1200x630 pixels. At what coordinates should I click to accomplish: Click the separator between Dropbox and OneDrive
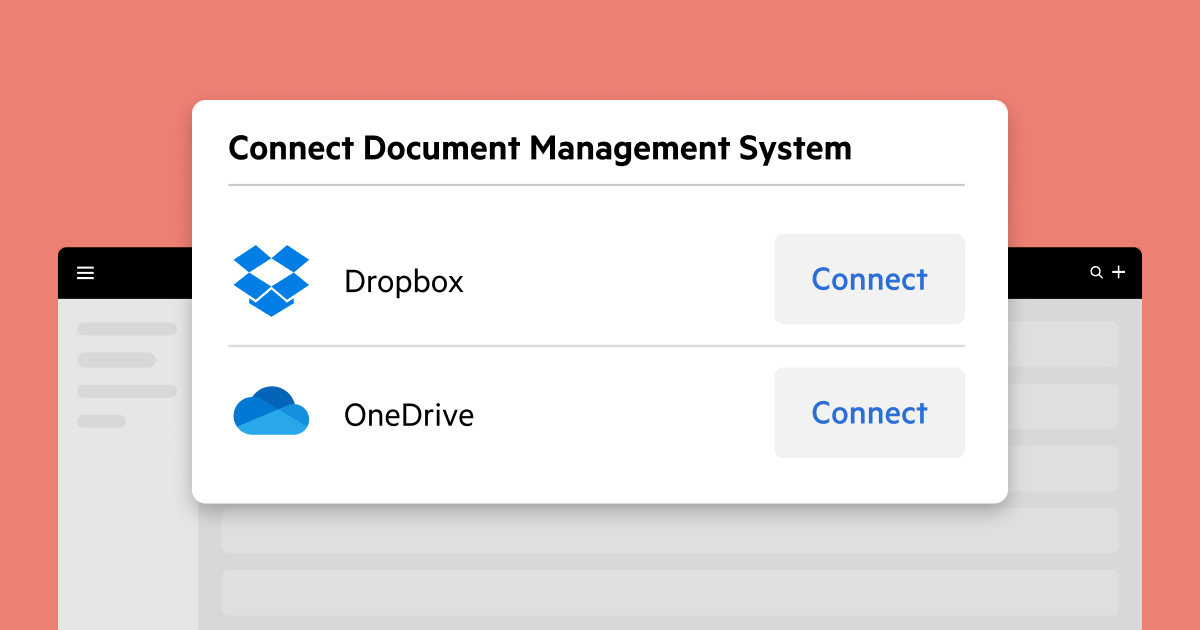(x=596, y=346)
